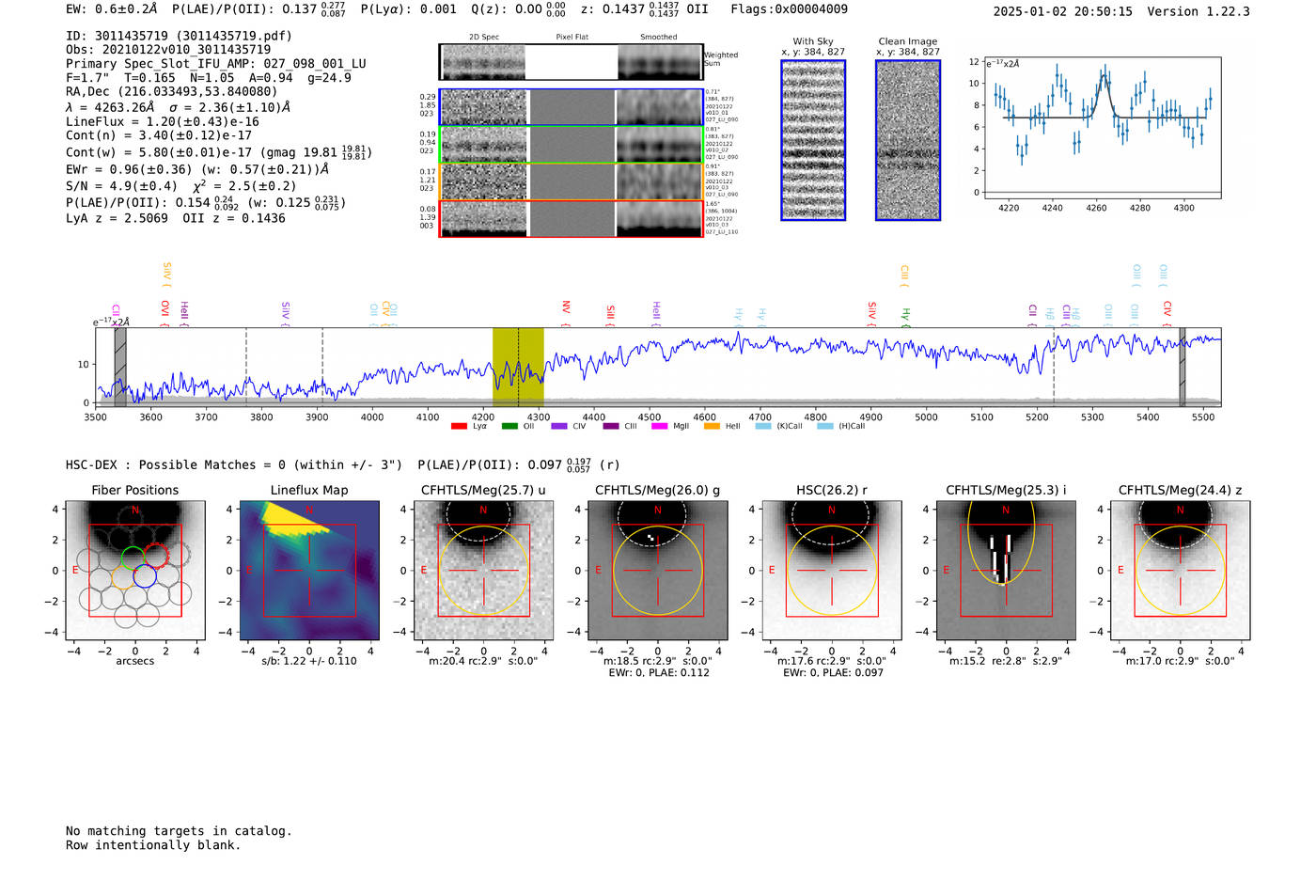
Task: Open the CFHTLS/Meg(26.0) g cutout
Action: coord(658,570)
